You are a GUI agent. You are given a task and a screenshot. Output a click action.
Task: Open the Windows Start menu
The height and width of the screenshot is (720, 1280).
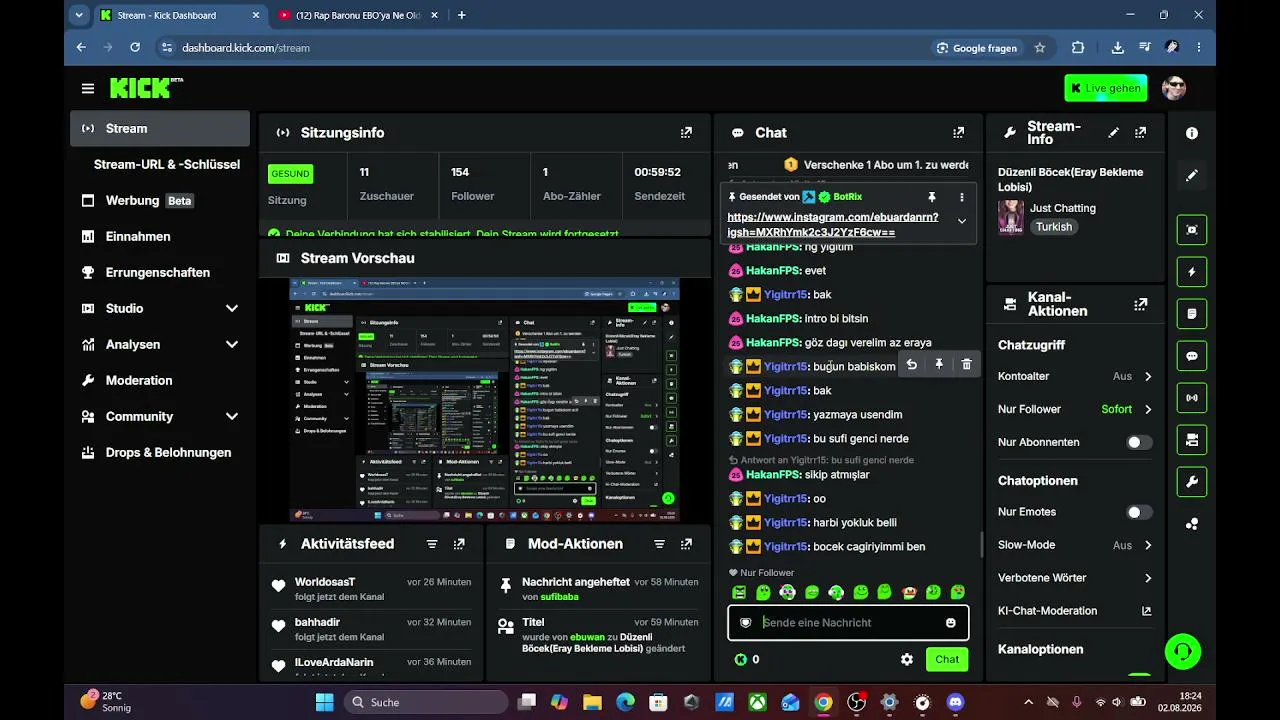pyautogui.click(x=324, y=702)
